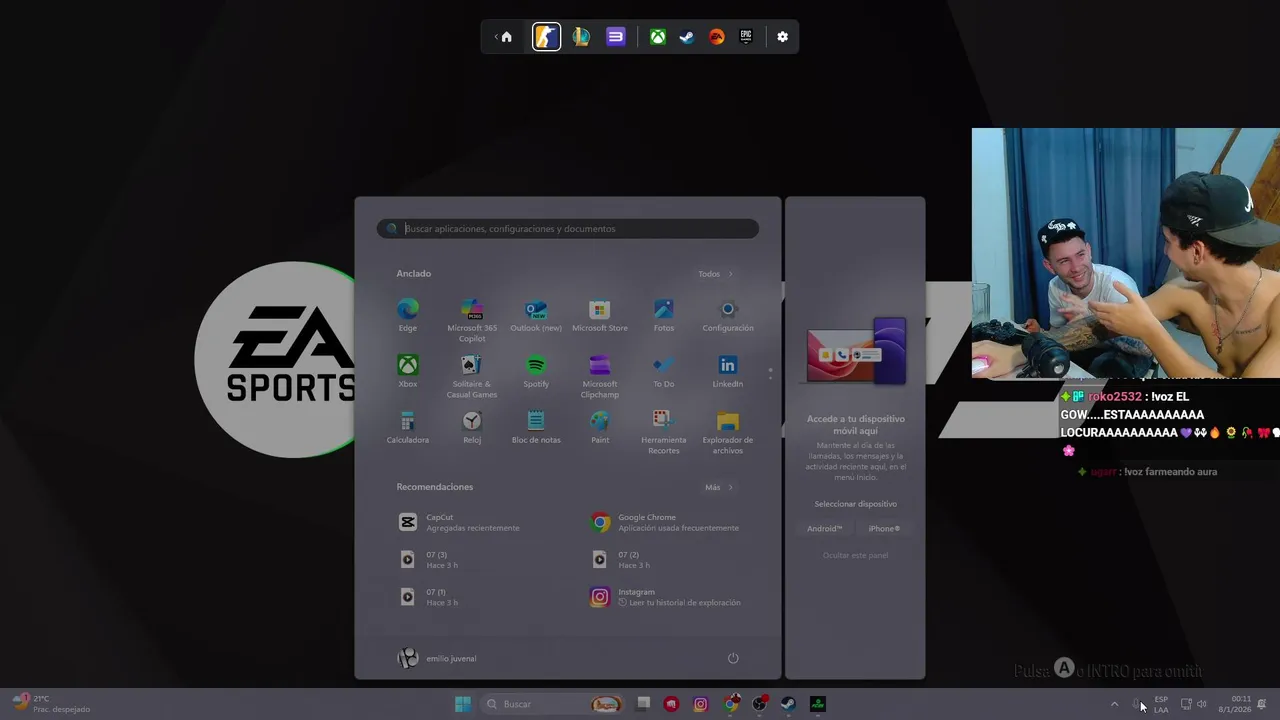Launch Bloc de notas
The width and height of the screenshot is (1280, 720).
536,427
